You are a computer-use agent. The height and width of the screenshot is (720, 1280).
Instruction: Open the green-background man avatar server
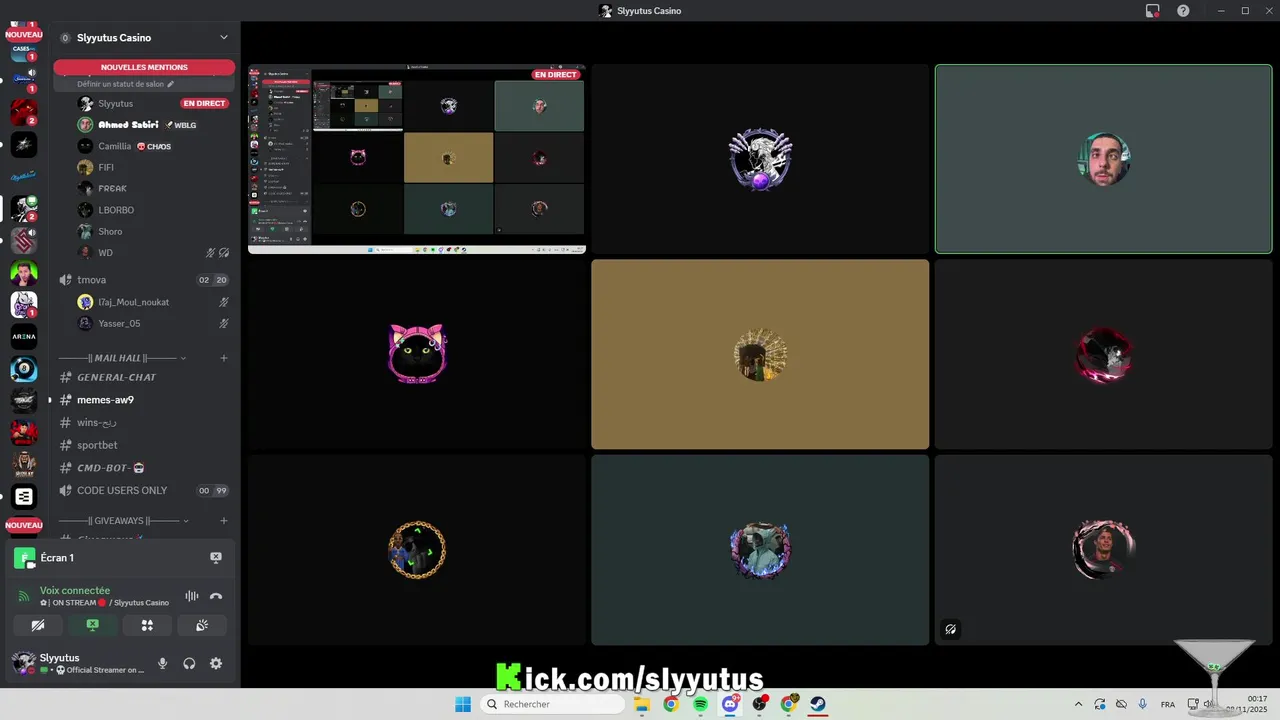24,273
